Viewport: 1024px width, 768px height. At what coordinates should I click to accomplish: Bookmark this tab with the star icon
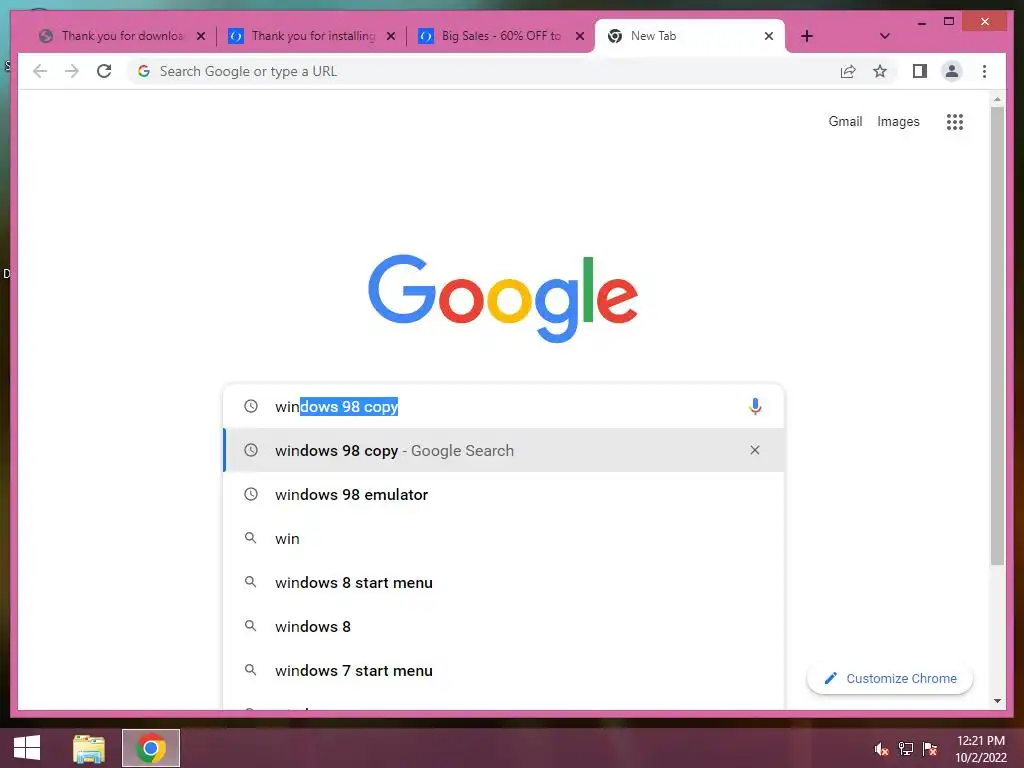click(x=880, y=71)
